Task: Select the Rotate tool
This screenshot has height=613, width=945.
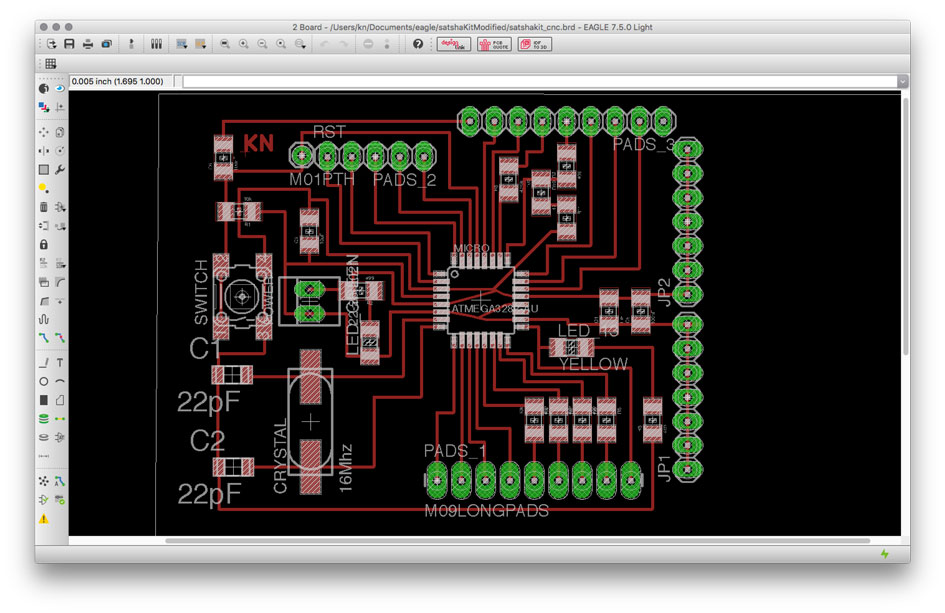Action: [60, 151]
